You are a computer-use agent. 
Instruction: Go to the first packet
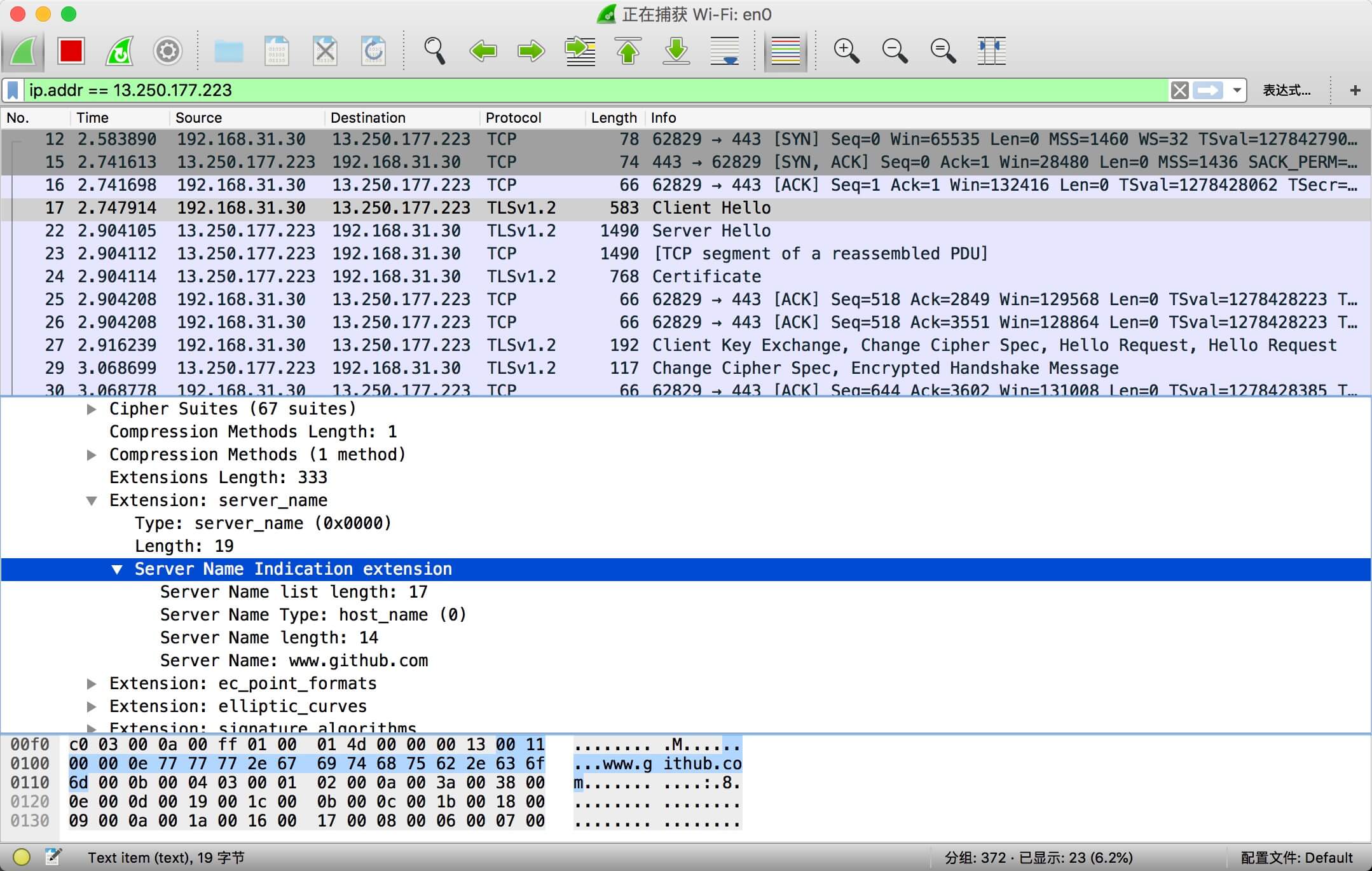click(x=628, y=51)
